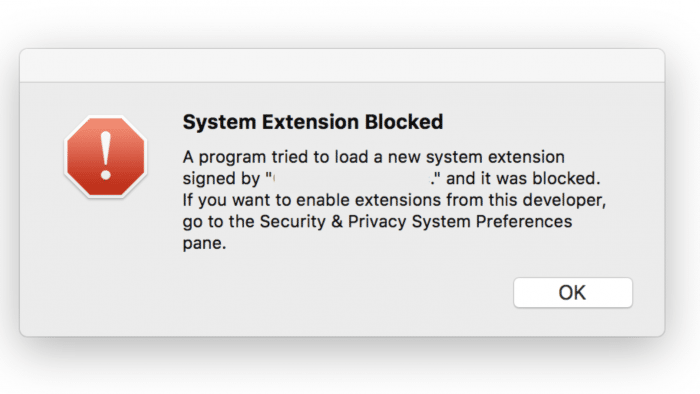The height and width of the screenshot is (394, 700).
Task: Click the "go to the" words in message
Action: pos(218,222)
